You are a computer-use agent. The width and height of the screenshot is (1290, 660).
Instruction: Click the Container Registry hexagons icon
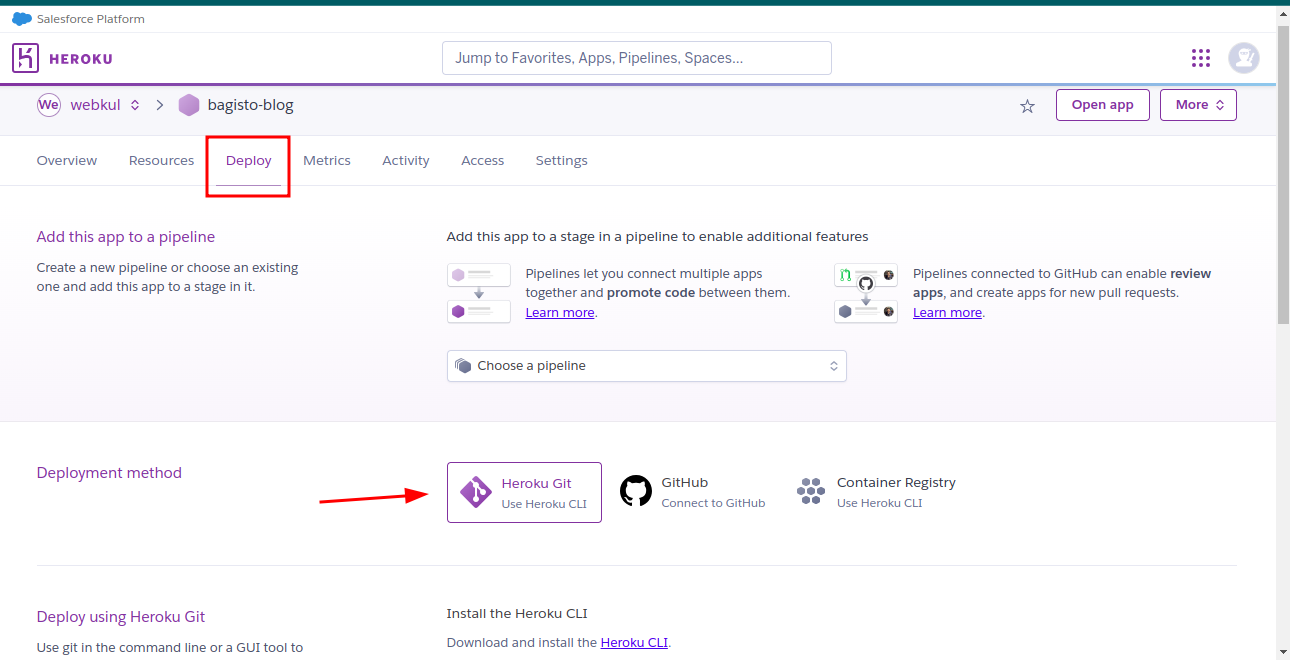click(810, 491)
